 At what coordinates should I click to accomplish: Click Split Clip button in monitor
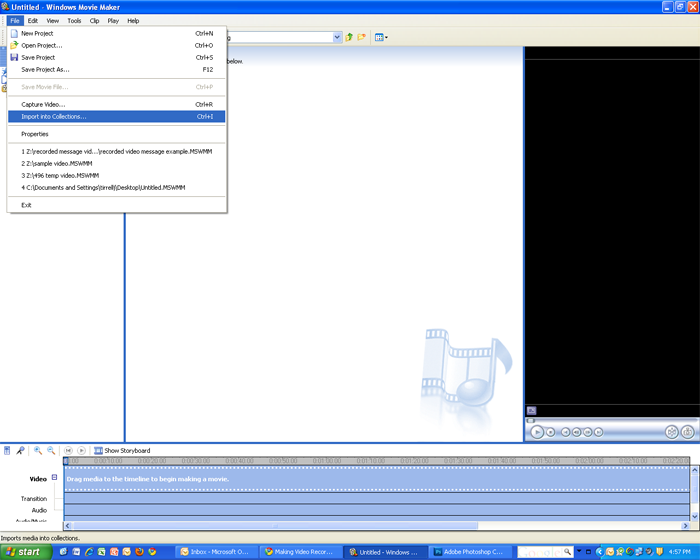[671, 432]
